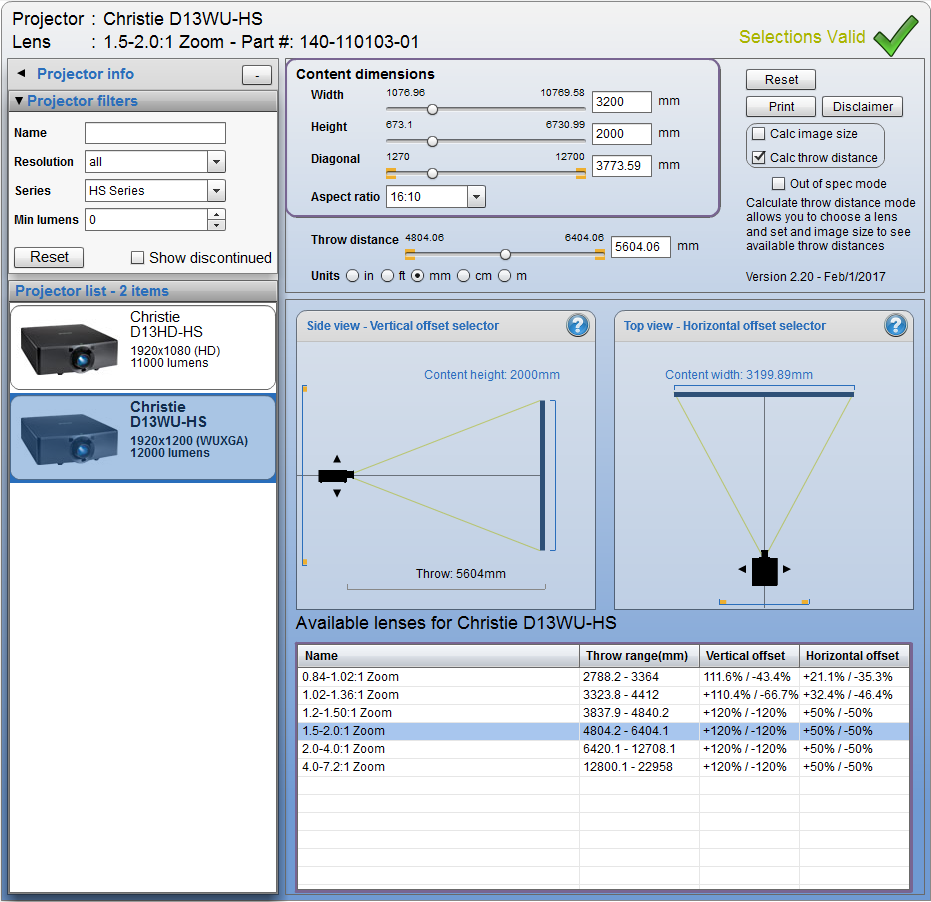This screenshot has width=931, height=902.
Task: Select Christie D13WU-HS projector thumbnail image
Action: pos(69,439)
